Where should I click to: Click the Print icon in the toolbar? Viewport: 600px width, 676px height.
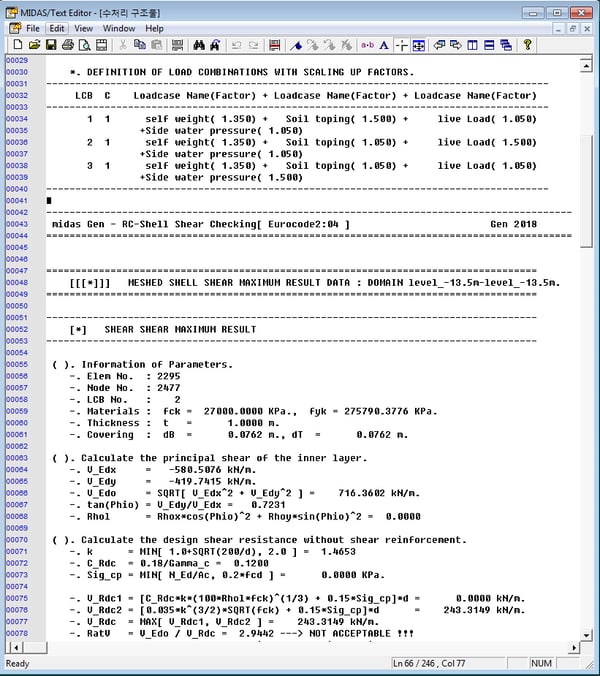pos(68,45)
